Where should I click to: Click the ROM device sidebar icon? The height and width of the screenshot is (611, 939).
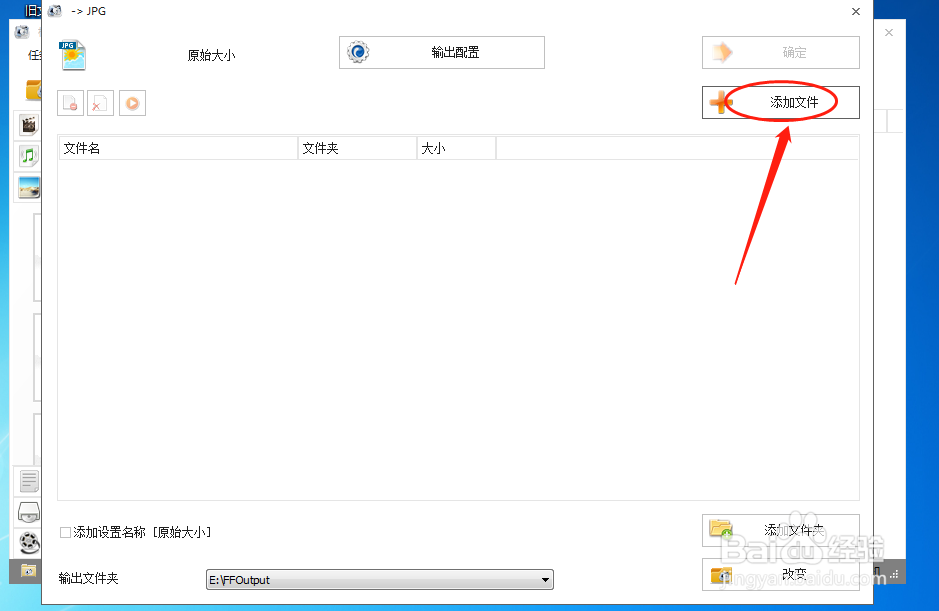(27, 512)
